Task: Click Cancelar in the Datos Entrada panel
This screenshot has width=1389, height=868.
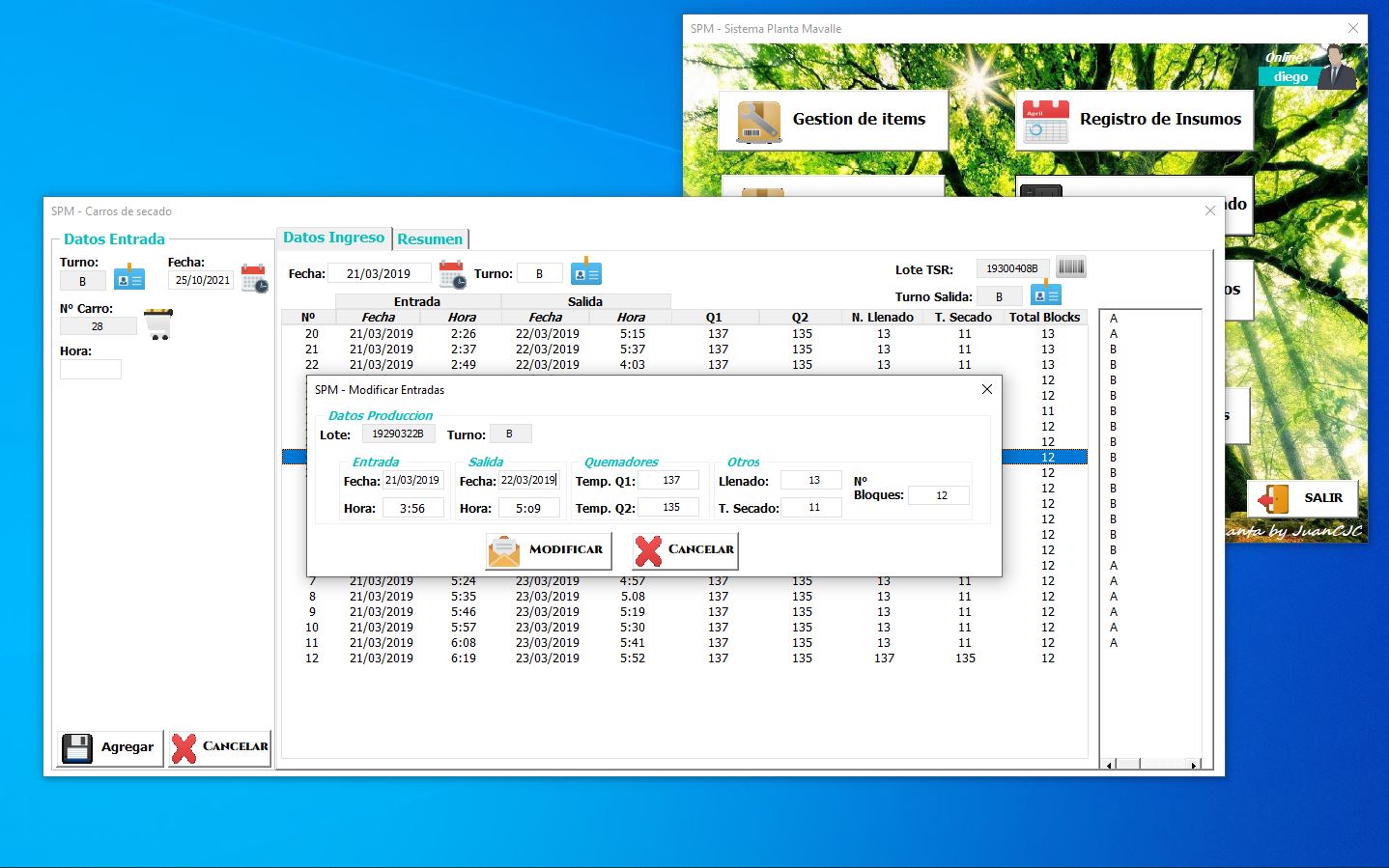Action: pyautogui.click(x=219, y=747)
